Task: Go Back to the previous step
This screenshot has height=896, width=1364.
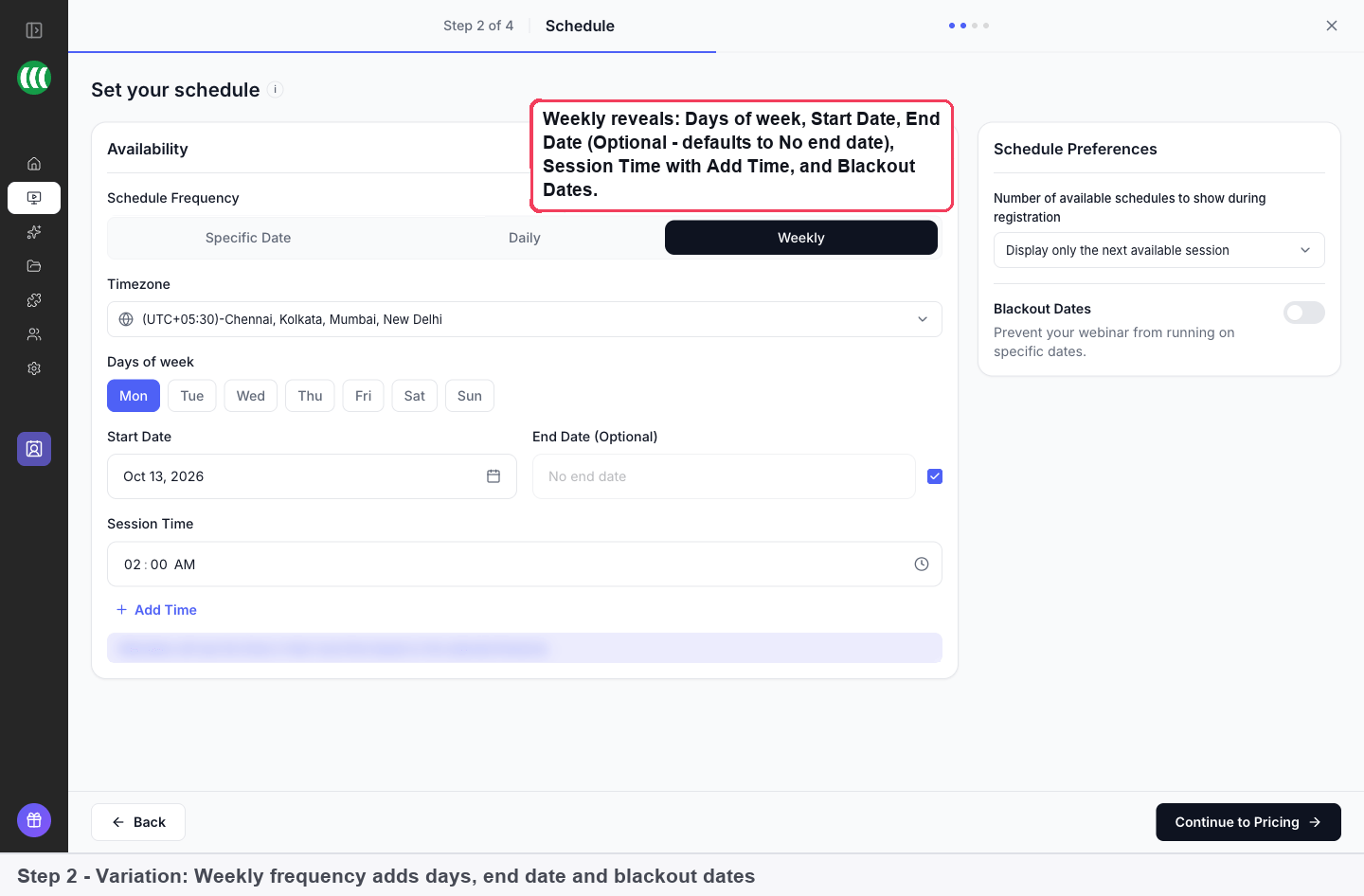Action: (138, 822)
